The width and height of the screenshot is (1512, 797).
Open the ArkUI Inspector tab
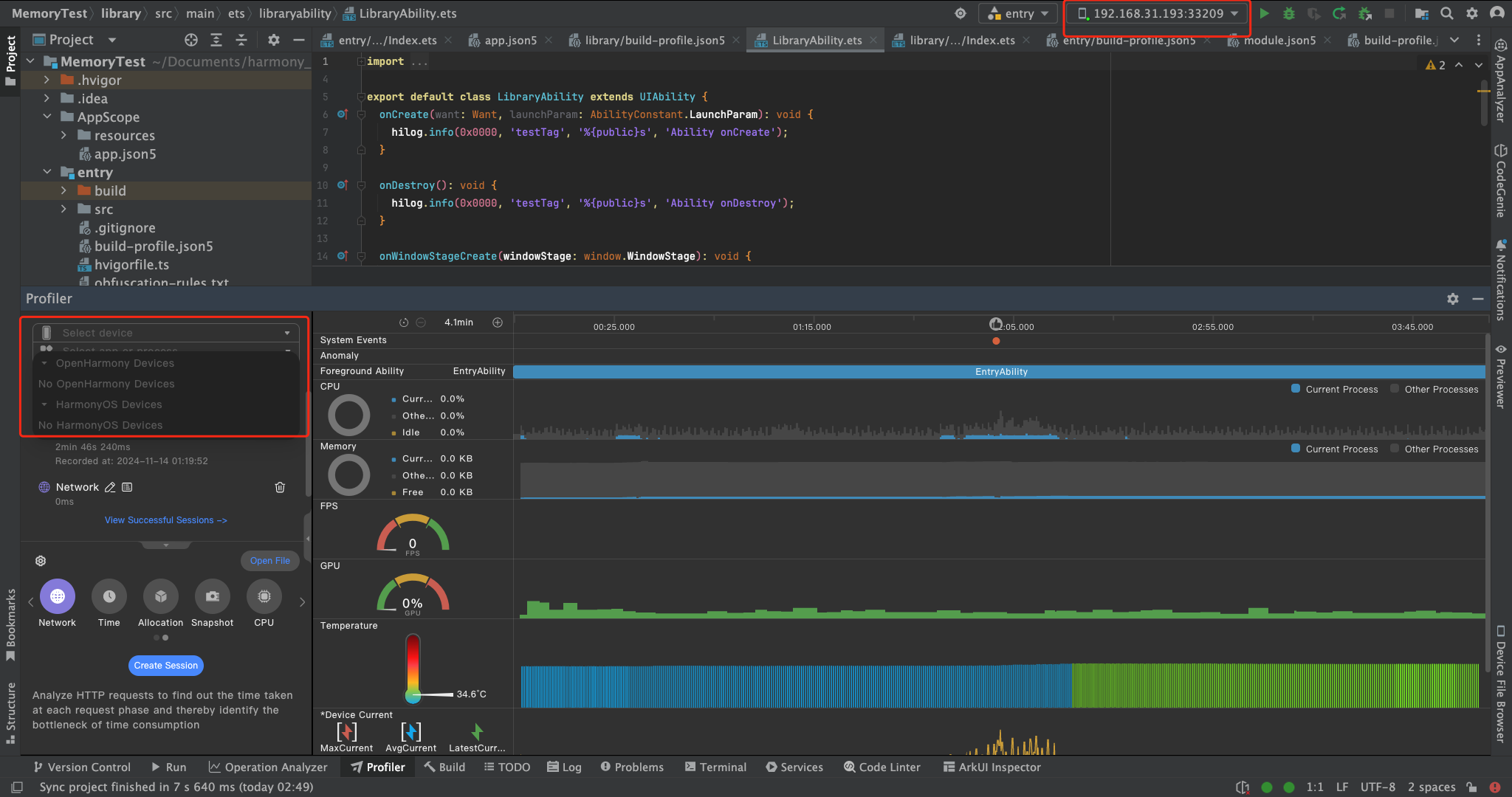pyautogui.click(x=992, y=767)
